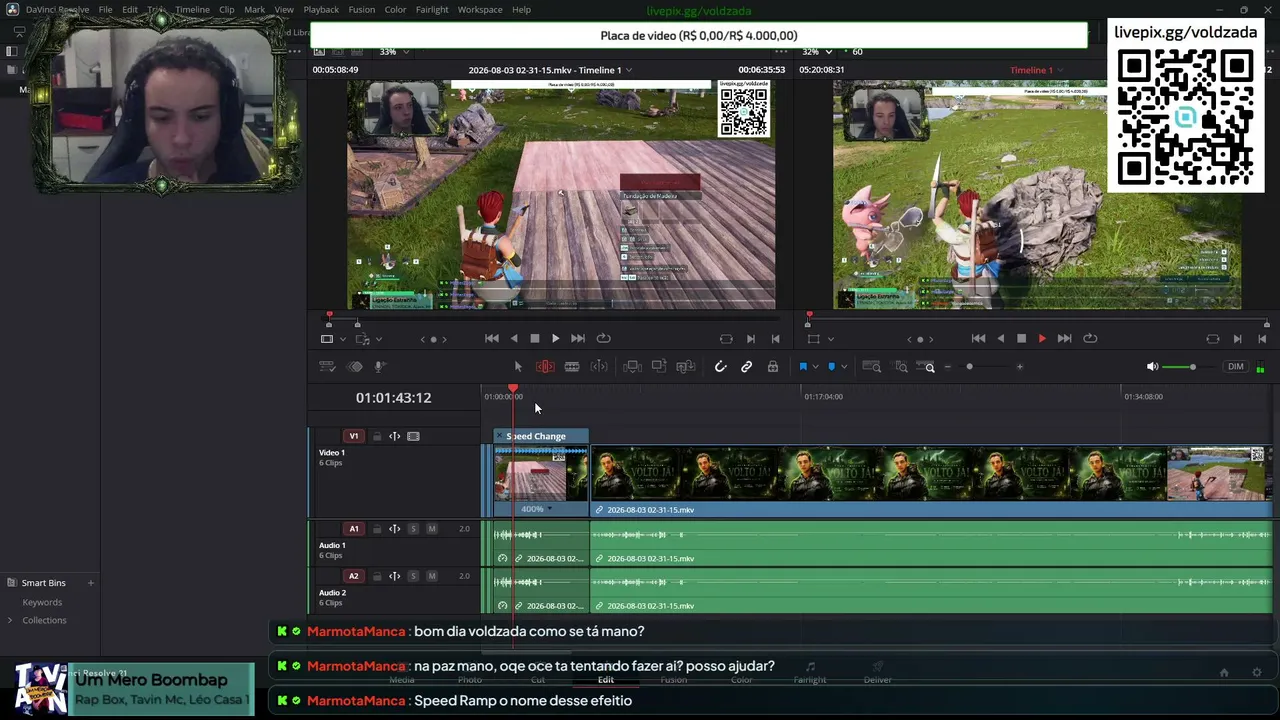Screen dimensions: 1280x720
Task: Close the Speed Change retime bar
Action: 500,436
